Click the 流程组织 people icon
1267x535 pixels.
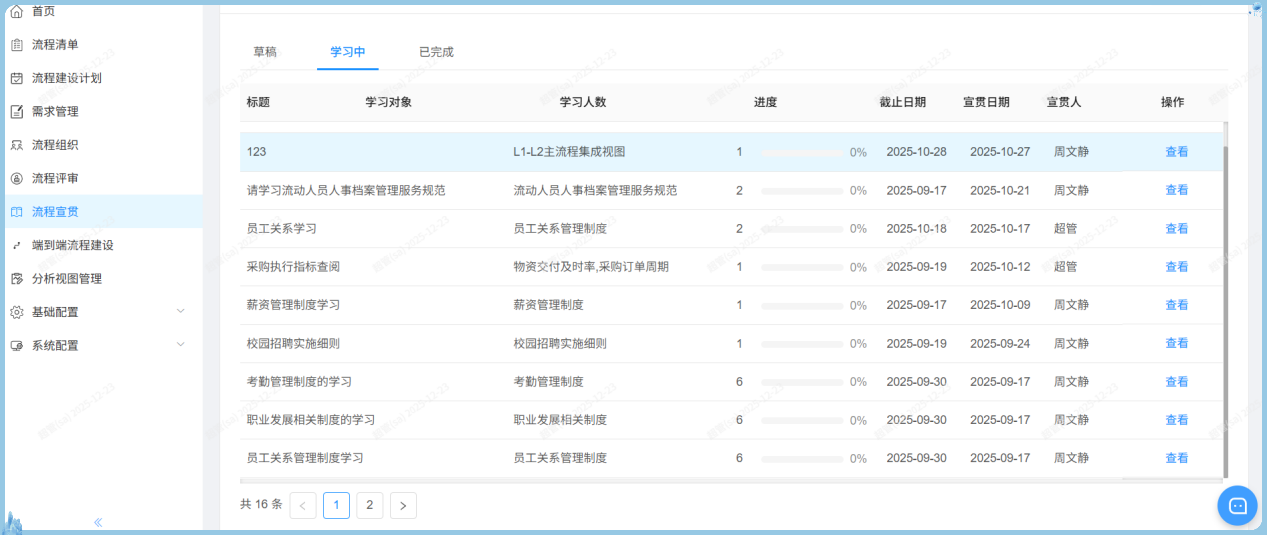pos(16,145)
